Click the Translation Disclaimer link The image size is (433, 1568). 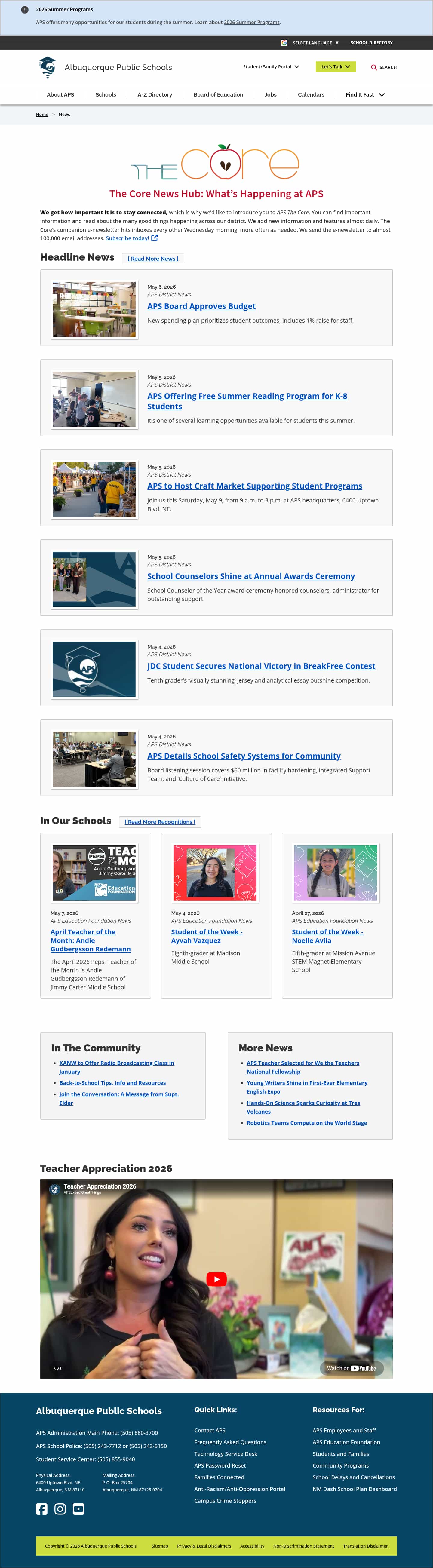click(365, 1546)
